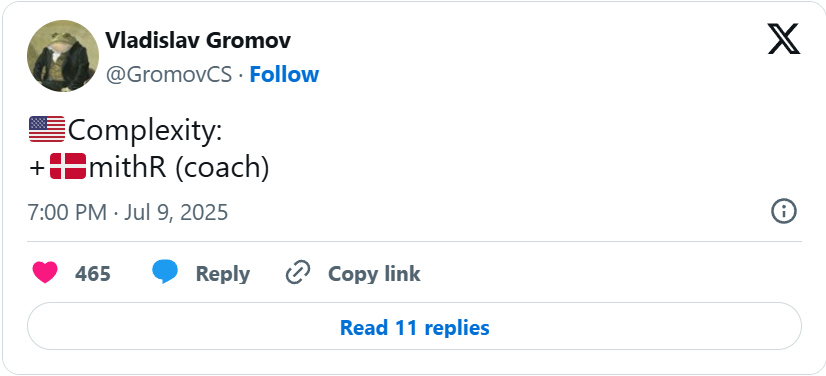
Task: Click the US flag emoji before Complexity
Action: click(x=47, y=130)
